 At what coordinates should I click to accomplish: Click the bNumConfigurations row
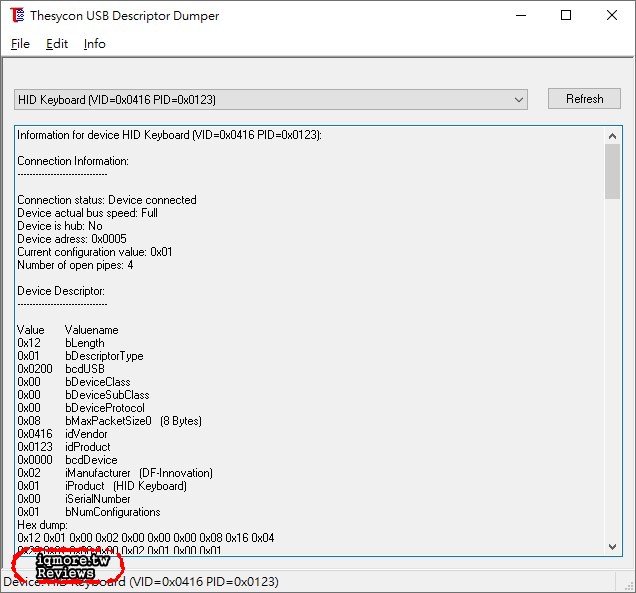tap(89, 511)
